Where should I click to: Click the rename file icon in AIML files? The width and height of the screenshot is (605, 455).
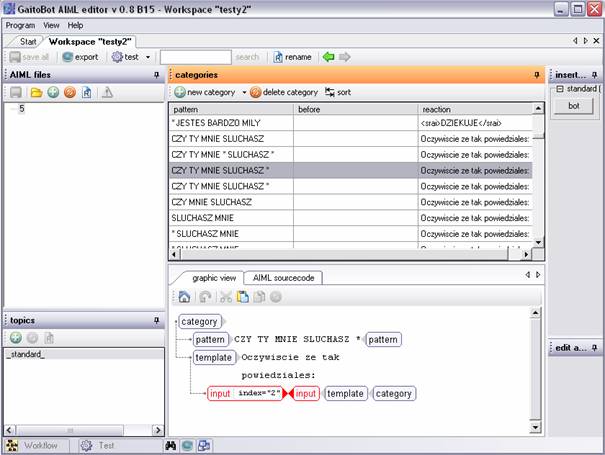point(87,93)
